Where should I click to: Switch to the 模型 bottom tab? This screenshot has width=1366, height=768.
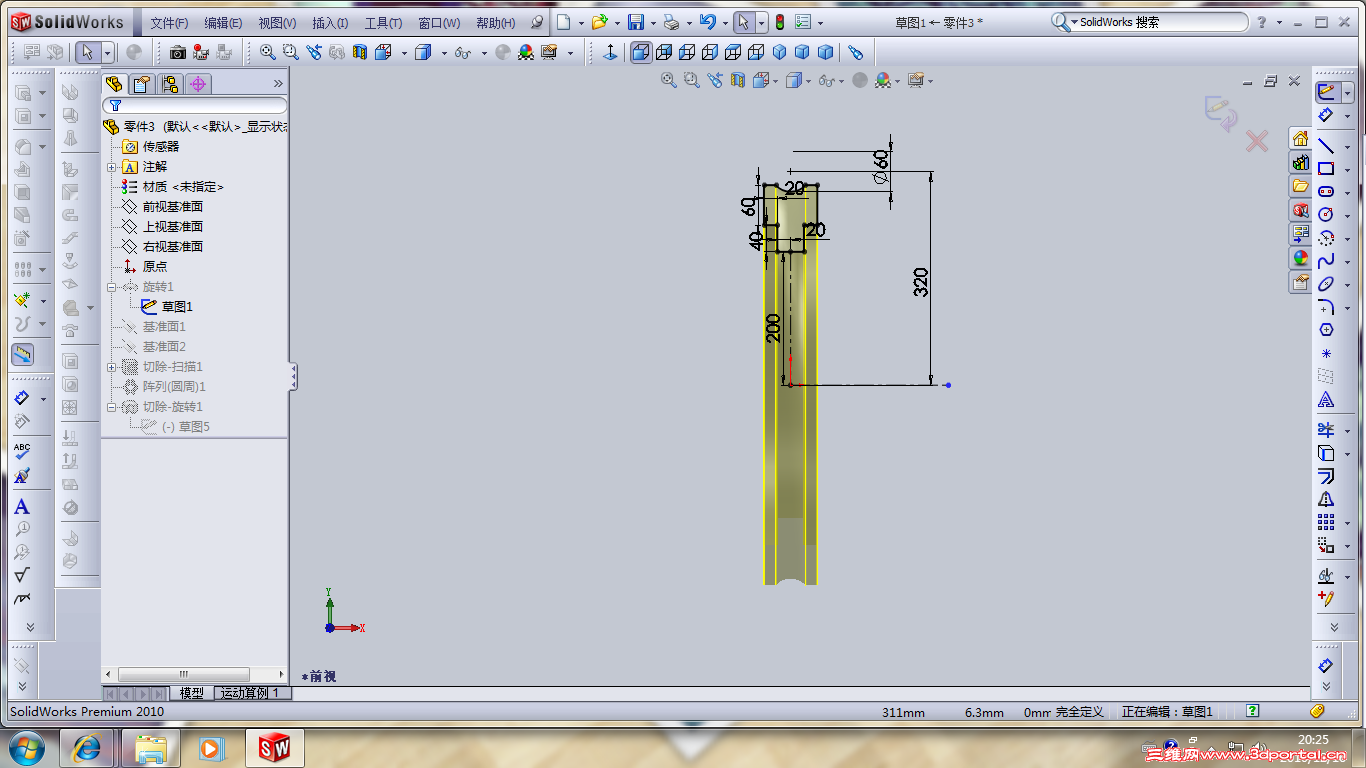(x=191, y=693)
